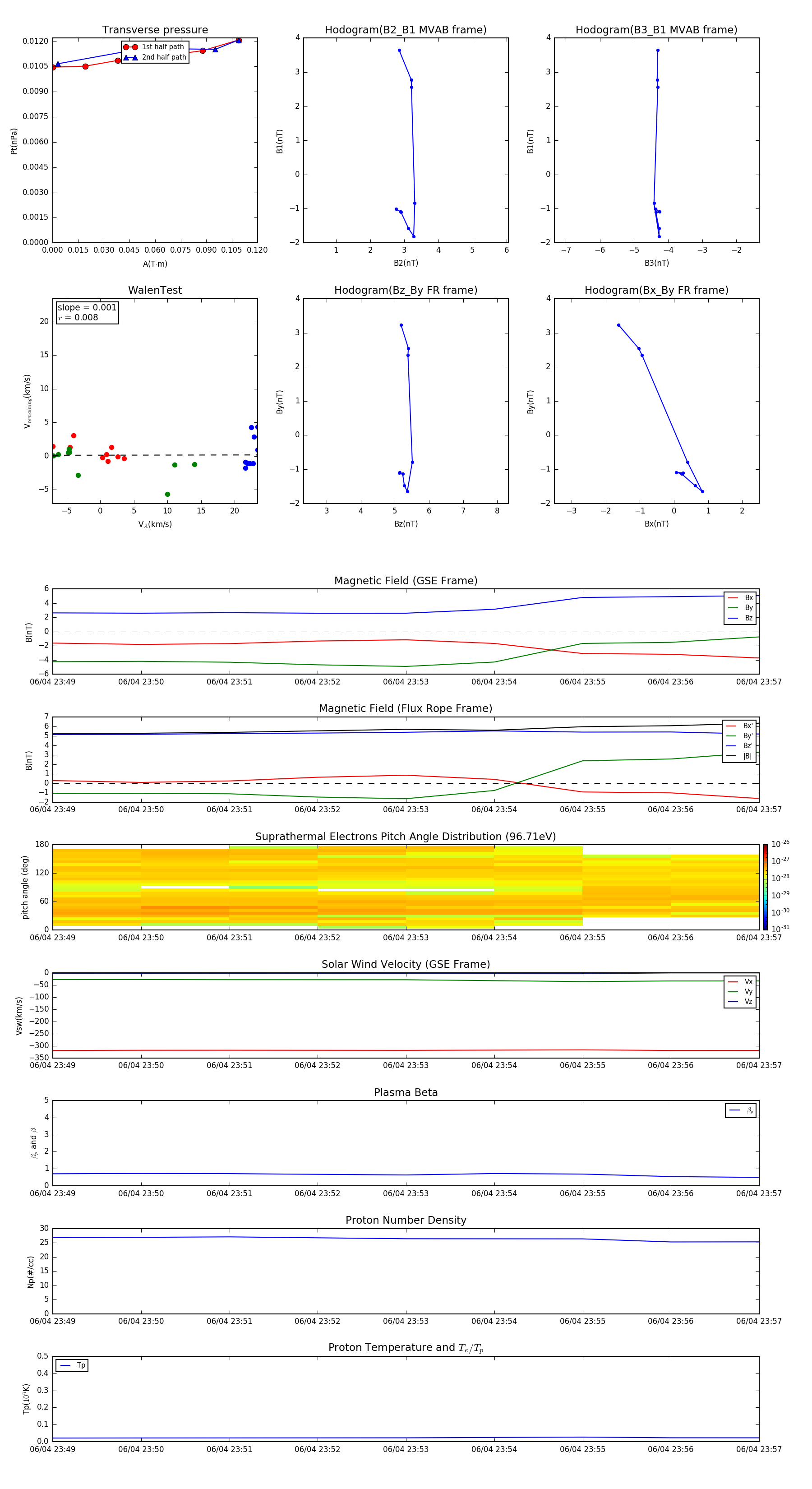
Task: Click the Tp legend in Proton Temperature plot
Action: click(x=72, y=1365)
